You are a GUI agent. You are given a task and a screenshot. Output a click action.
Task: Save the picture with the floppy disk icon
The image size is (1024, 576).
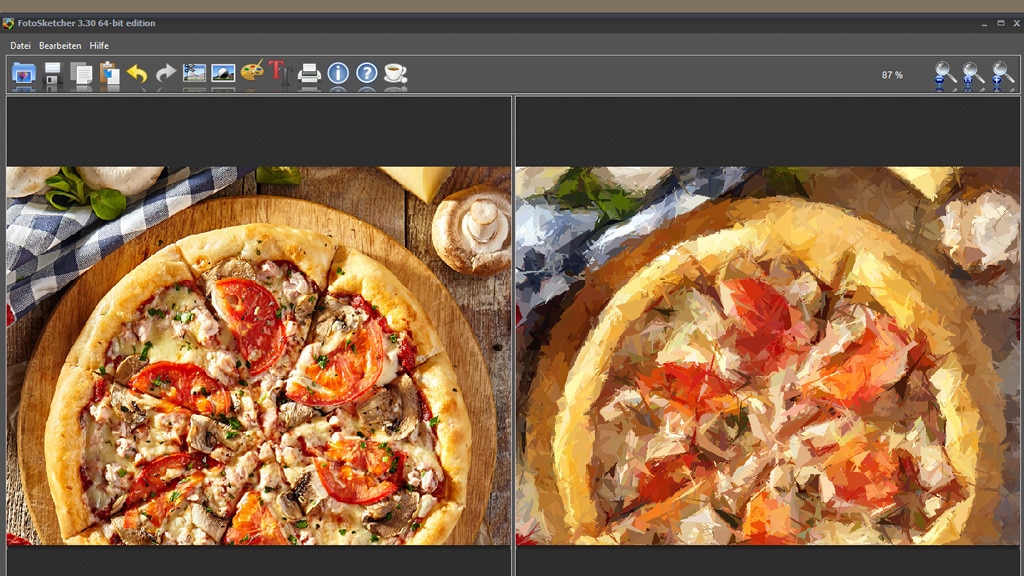coord(53,74)
